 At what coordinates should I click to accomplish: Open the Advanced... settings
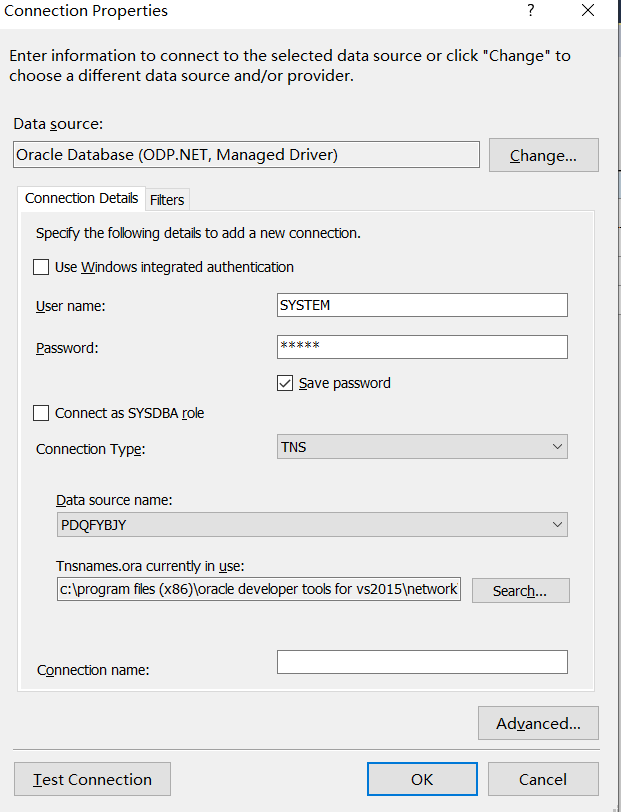click(538, 723)
